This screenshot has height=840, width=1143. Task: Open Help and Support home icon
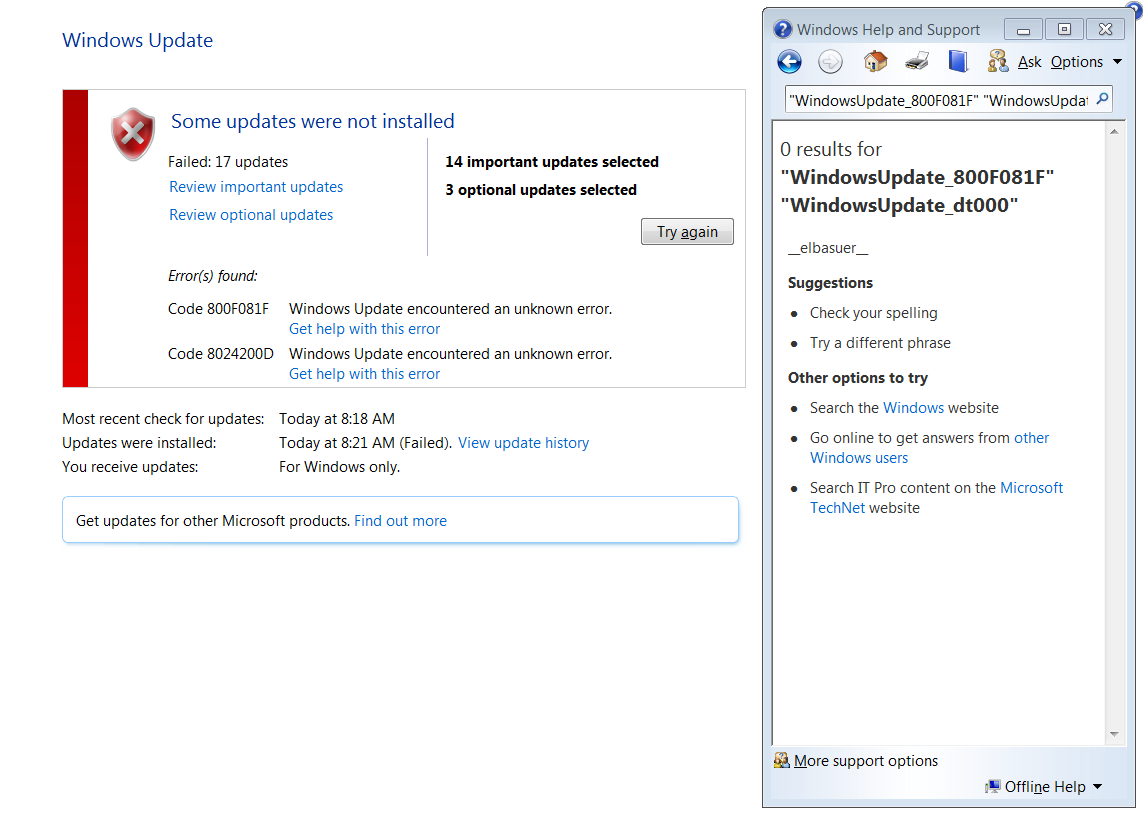pyautogui.click(x=875, y=61)
